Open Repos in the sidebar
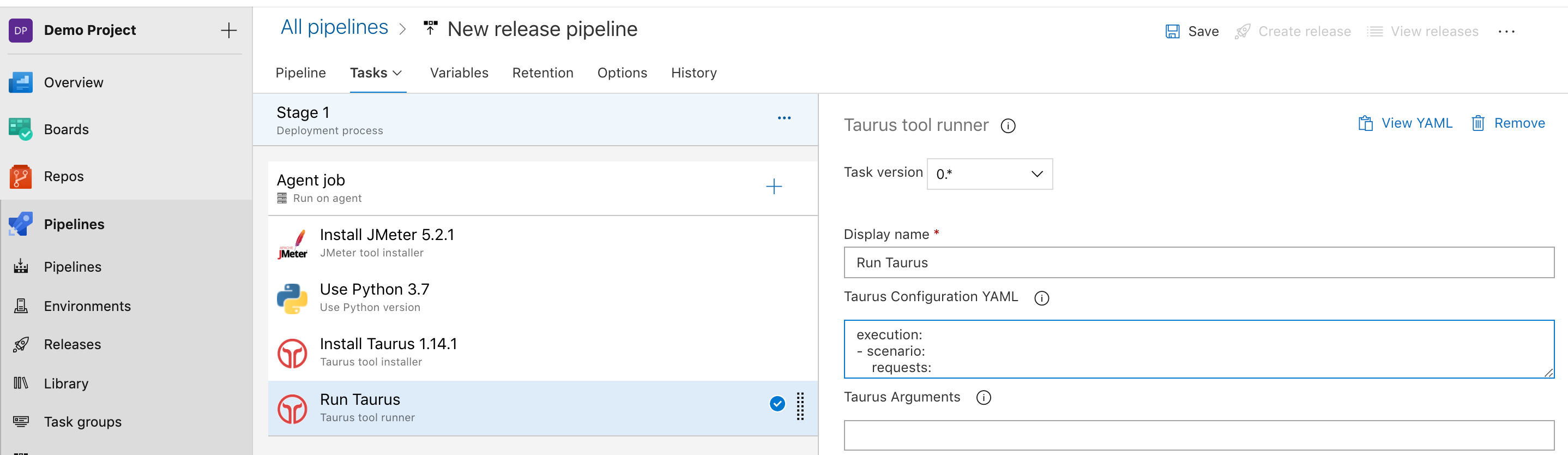Screen dimensions: 1568x455 [x=64, y=177]
